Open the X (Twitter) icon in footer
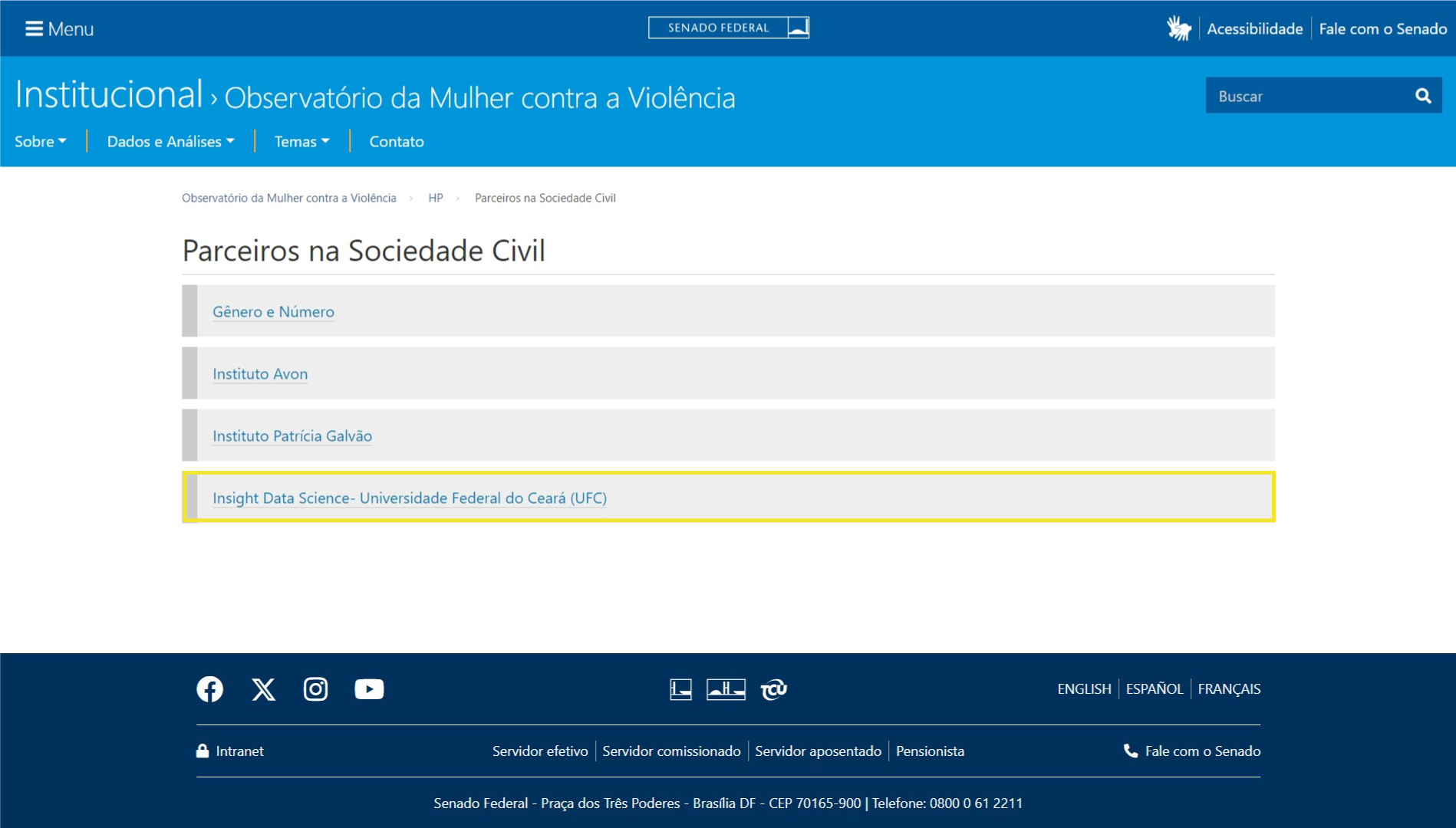The height and width of the screenshot is (828, 1456). tap(263, 689)
